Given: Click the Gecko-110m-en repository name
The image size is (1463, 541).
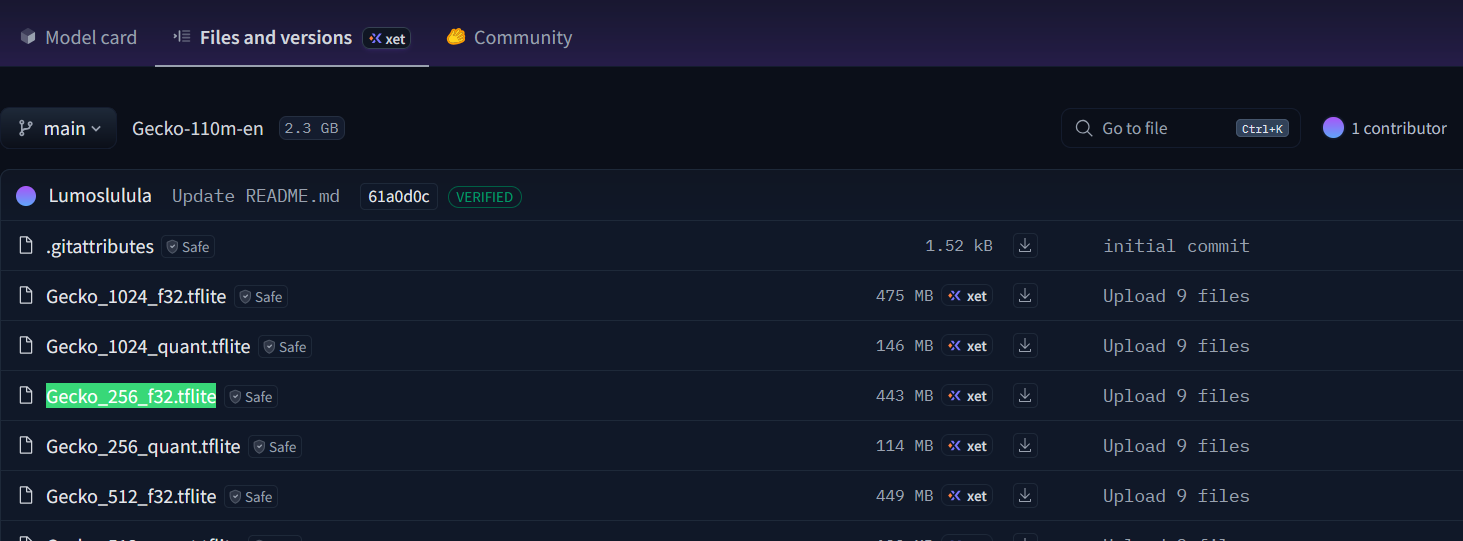Looking at the screenshot, I should pyautogui.click(x=198, y=128).
